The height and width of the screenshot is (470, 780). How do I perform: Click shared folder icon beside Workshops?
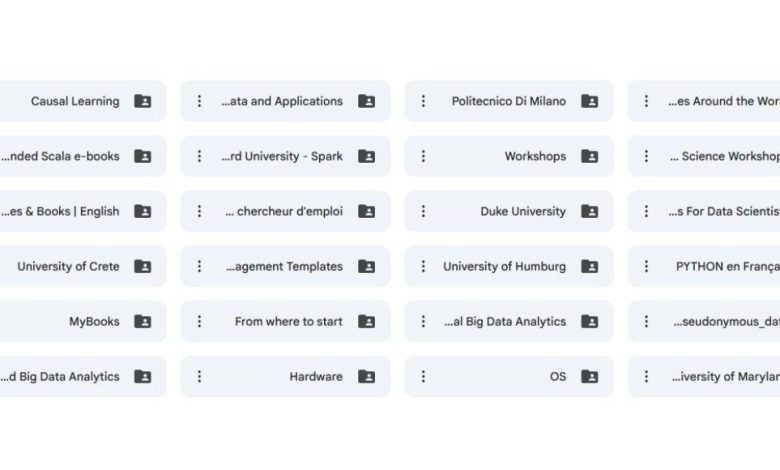click(590, 156)
